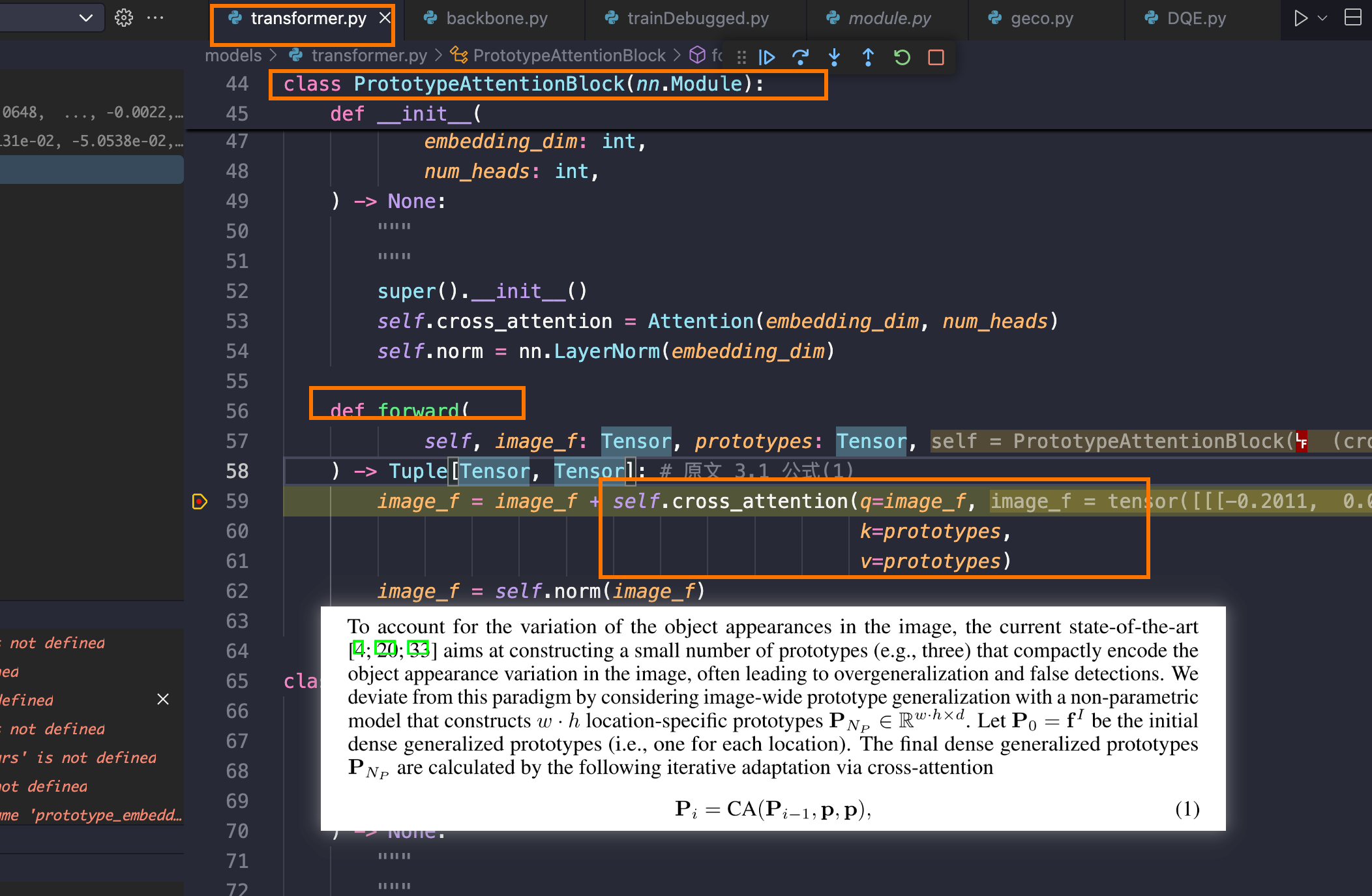Click the 'prototype_embedd…' error entry

point(91,815)
